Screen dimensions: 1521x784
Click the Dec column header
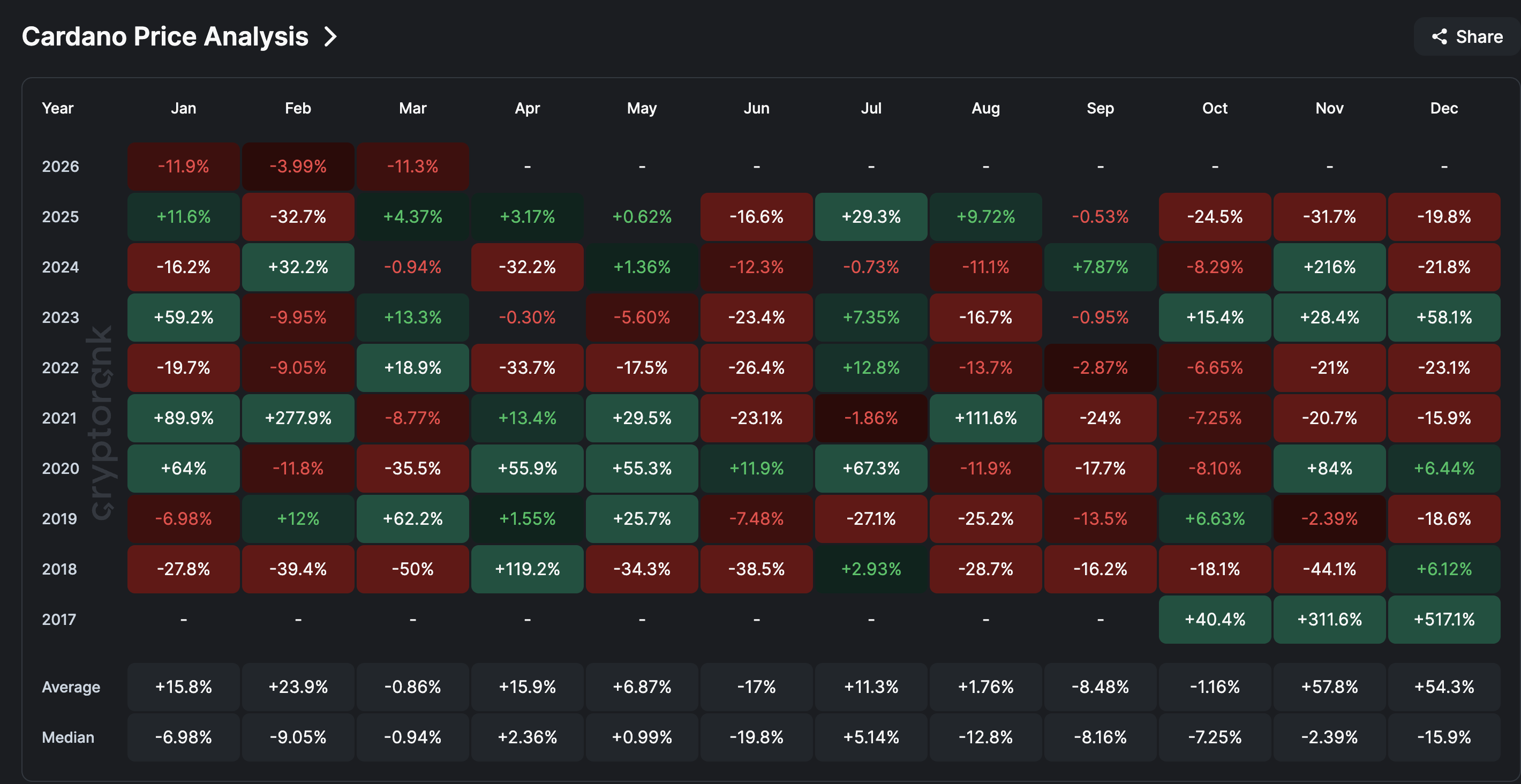(1444, 108)
